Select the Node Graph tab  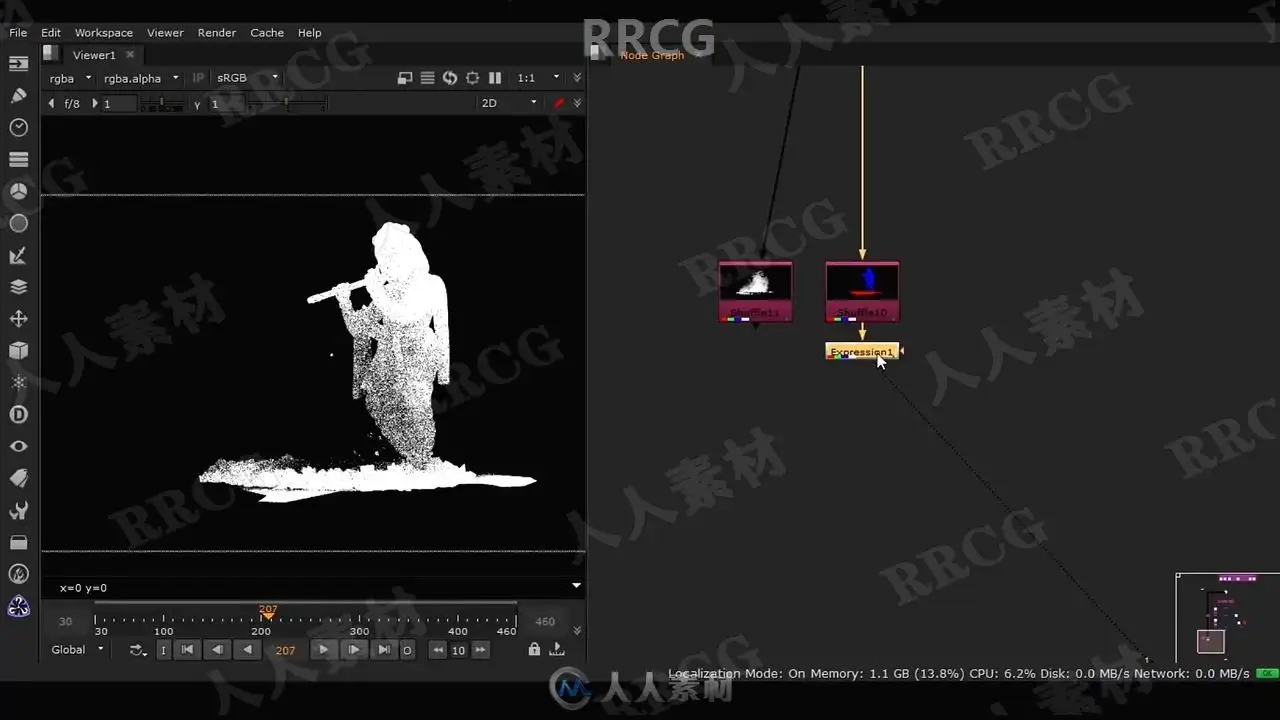click(x=652, y=55)
